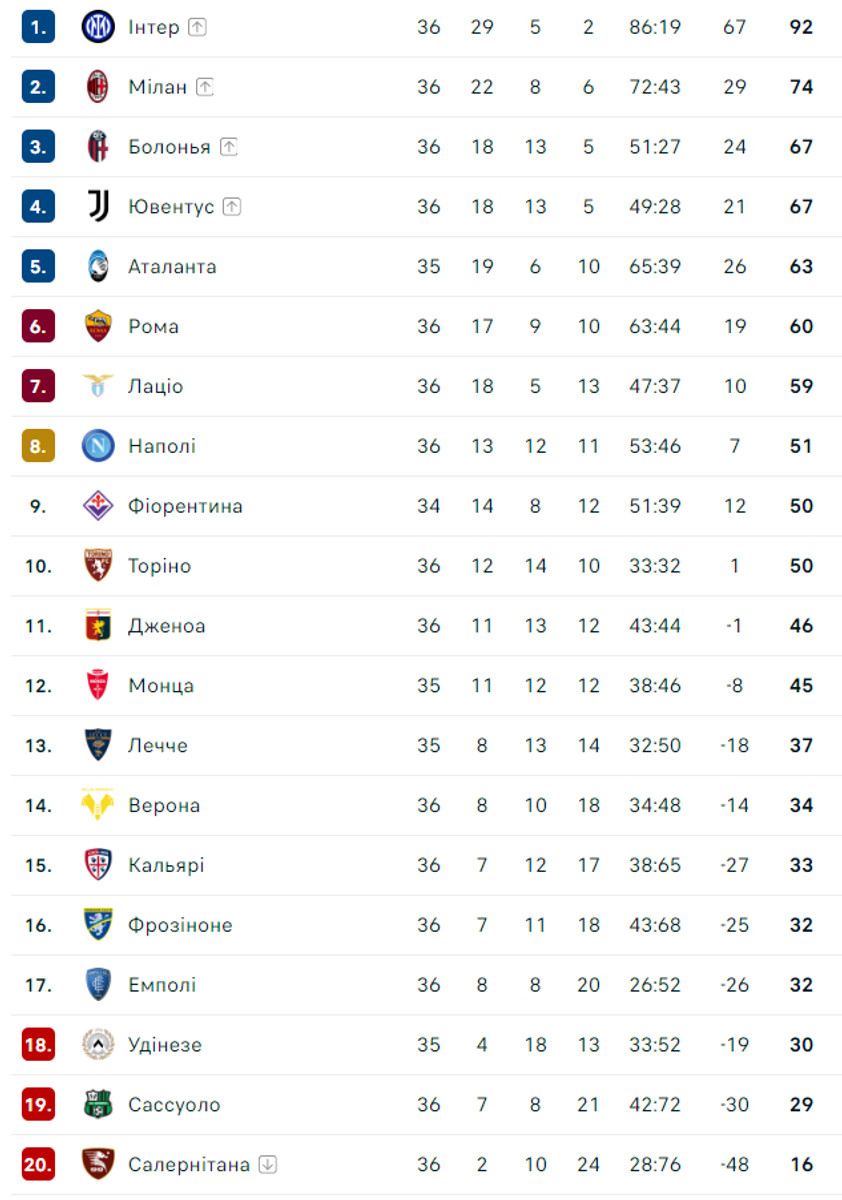The height and width of the screenshot is (1200, 842).
Task: Open the Лаціо team page
Action: point(156,386)
